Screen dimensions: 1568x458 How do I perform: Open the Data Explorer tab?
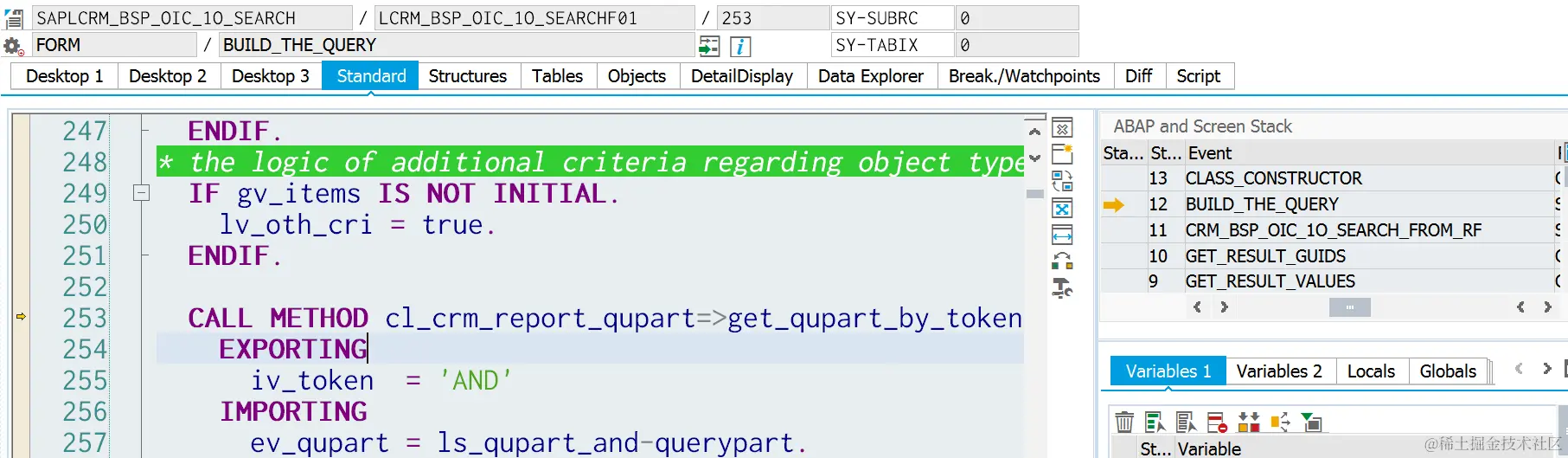point(871,76)
